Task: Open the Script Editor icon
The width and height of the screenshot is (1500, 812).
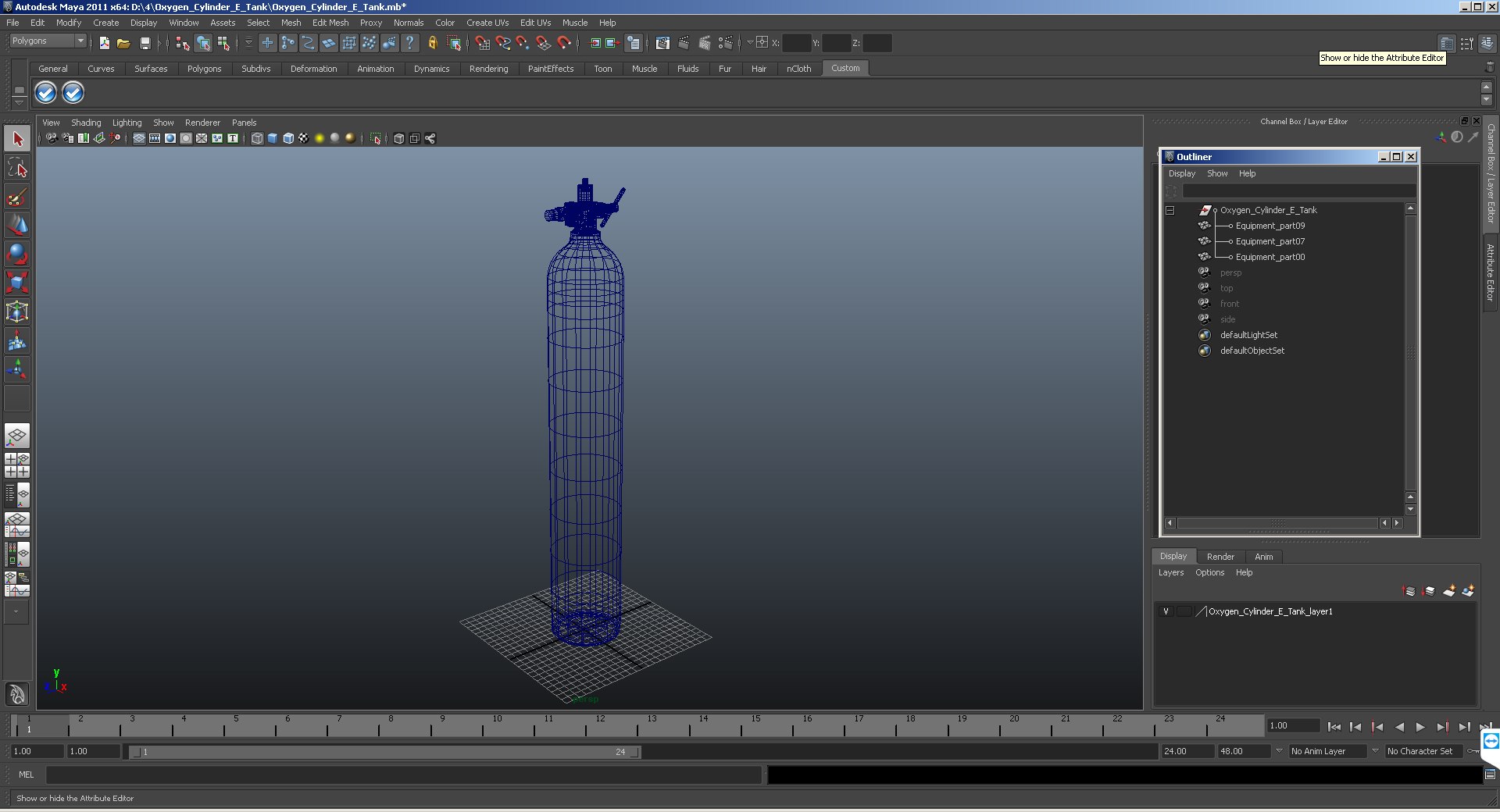Action: [x=1490, y=775]
